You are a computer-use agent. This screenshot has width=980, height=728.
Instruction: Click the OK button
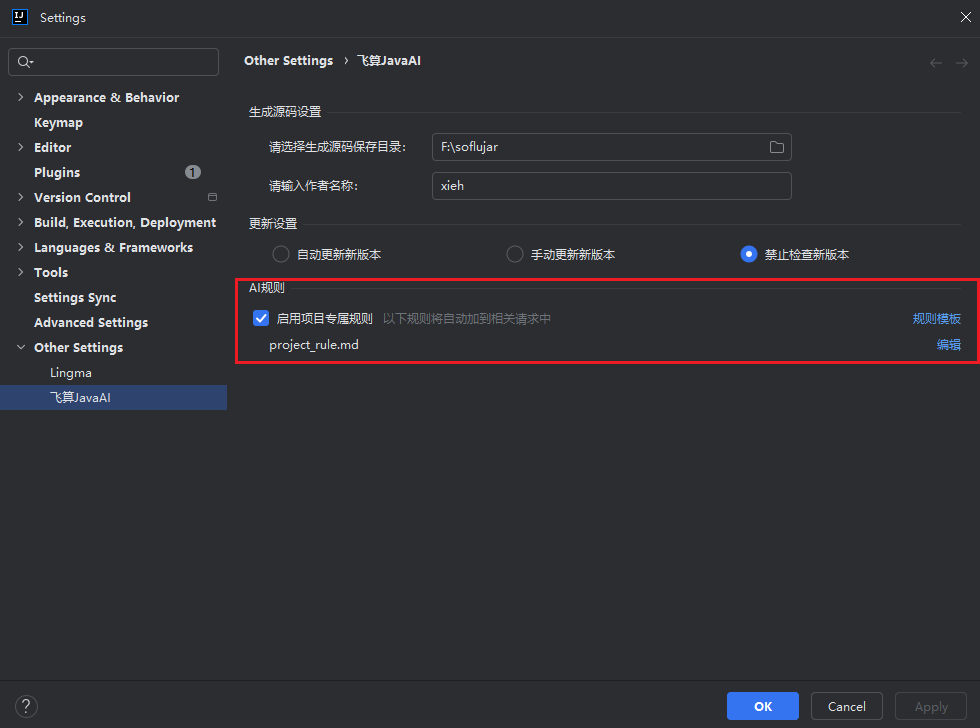click(762, 706)
